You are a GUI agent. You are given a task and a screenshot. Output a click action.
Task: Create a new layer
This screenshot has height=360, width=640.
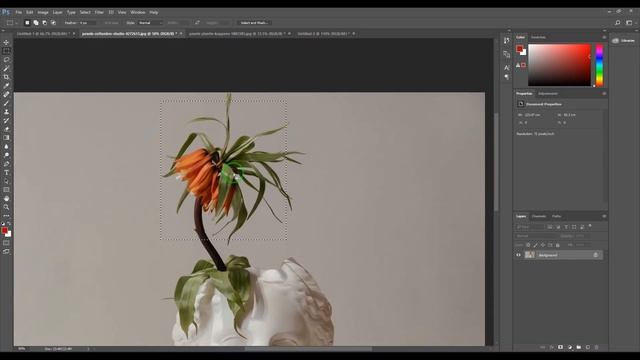coord(588,347)
